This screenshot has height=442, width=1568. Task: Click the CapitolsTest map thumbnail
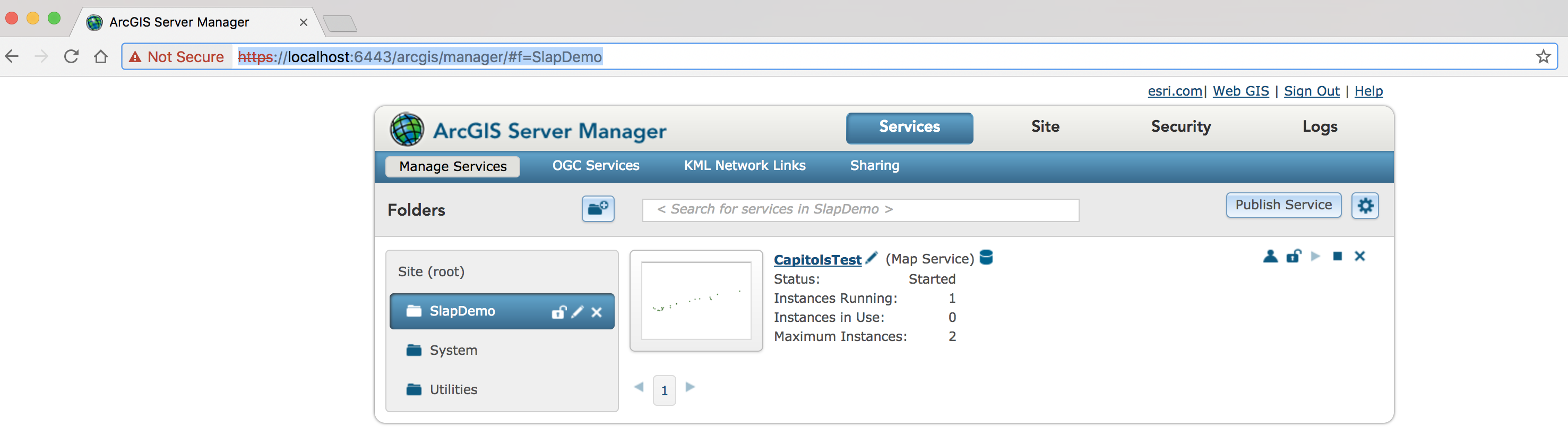coord(696,300)
